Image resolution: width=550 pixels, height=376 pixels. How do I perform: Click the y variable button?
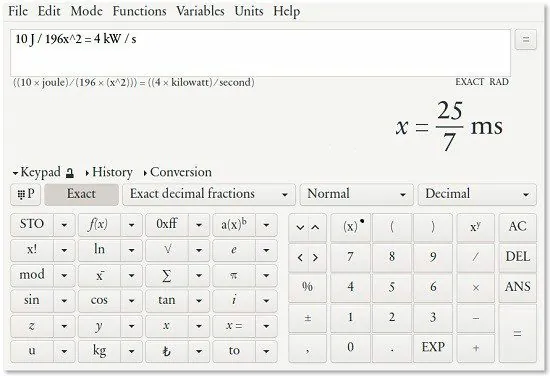(99, 326)
